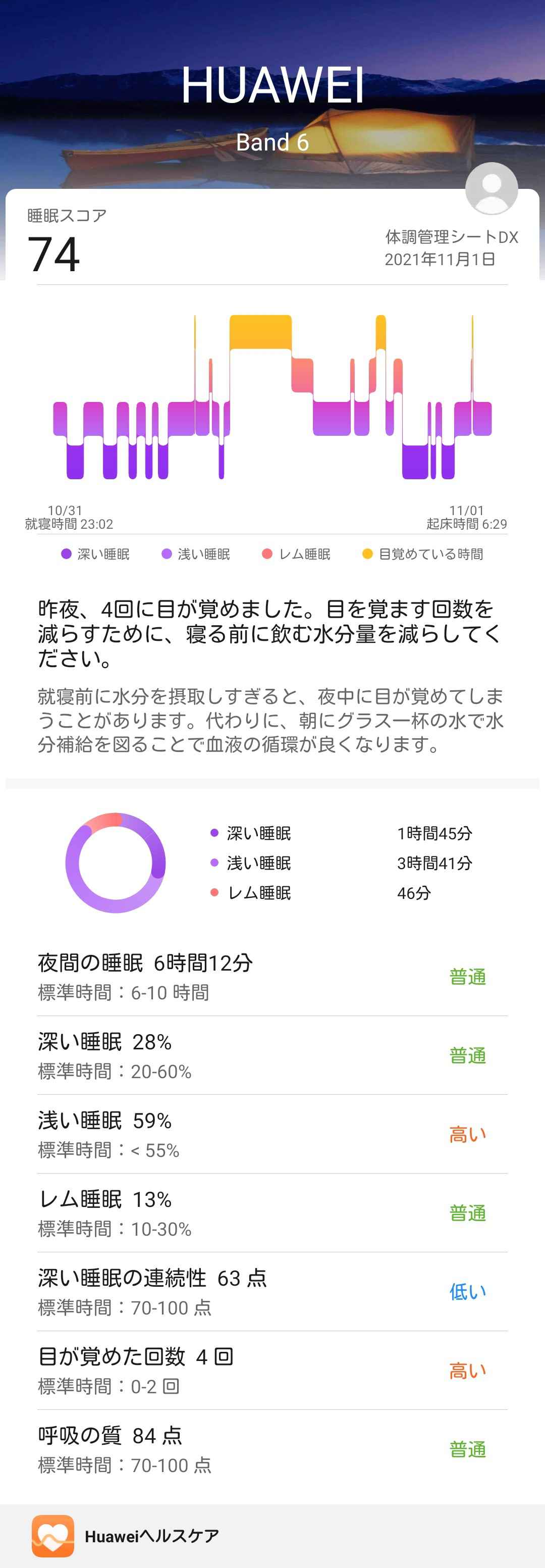
Task: Tap the sleep stage donut chart
Action: 116,863
